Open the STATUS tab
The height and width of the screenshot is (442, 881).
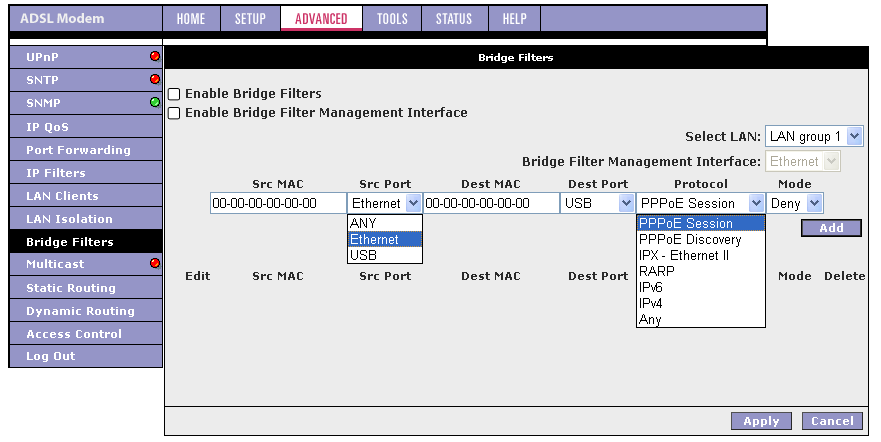tap(454, 19)
